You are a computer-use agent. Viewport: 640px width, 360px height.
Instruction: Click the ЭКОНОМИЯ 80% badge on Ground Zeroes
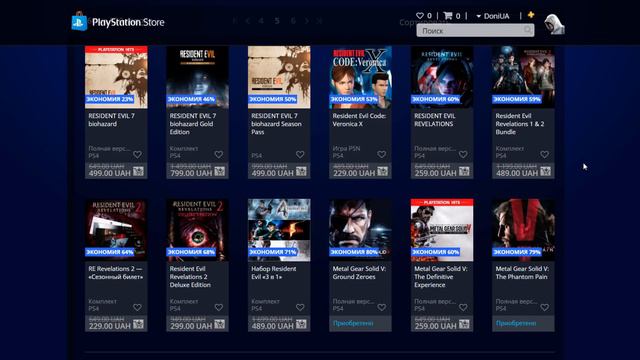354,252
